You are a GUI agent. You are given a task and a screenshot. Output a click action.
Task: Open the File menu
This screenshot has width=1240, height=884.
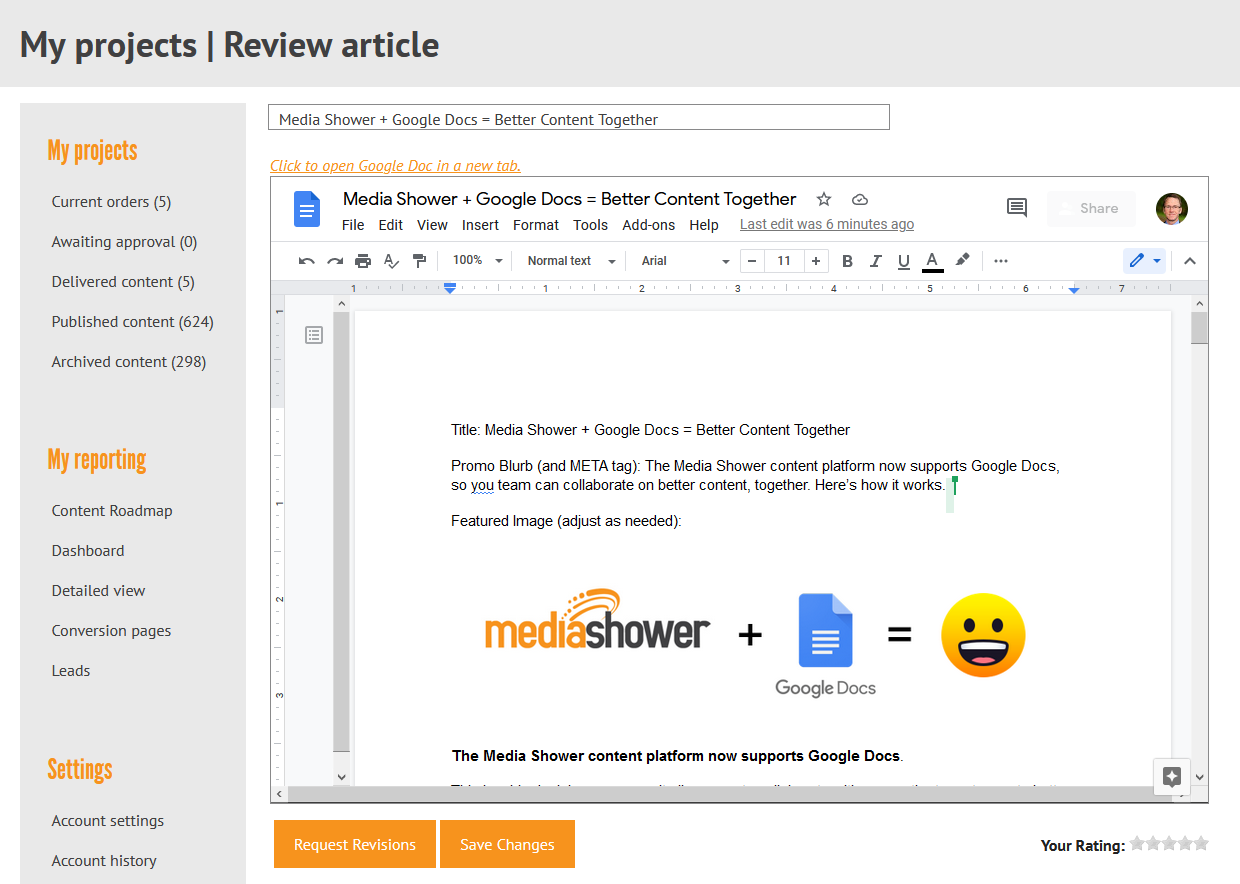point(353,225)
